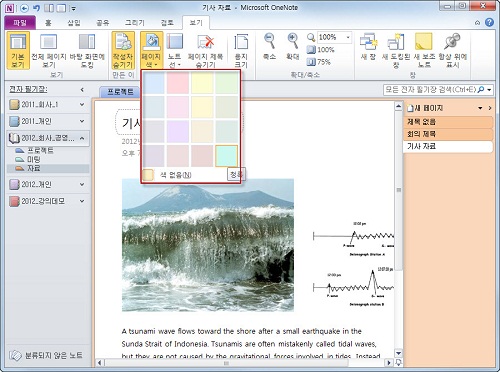Image resolution: width=500 pixels, height=372 pixels.
Task: Click the search all notebooks field
Action: 430,90
